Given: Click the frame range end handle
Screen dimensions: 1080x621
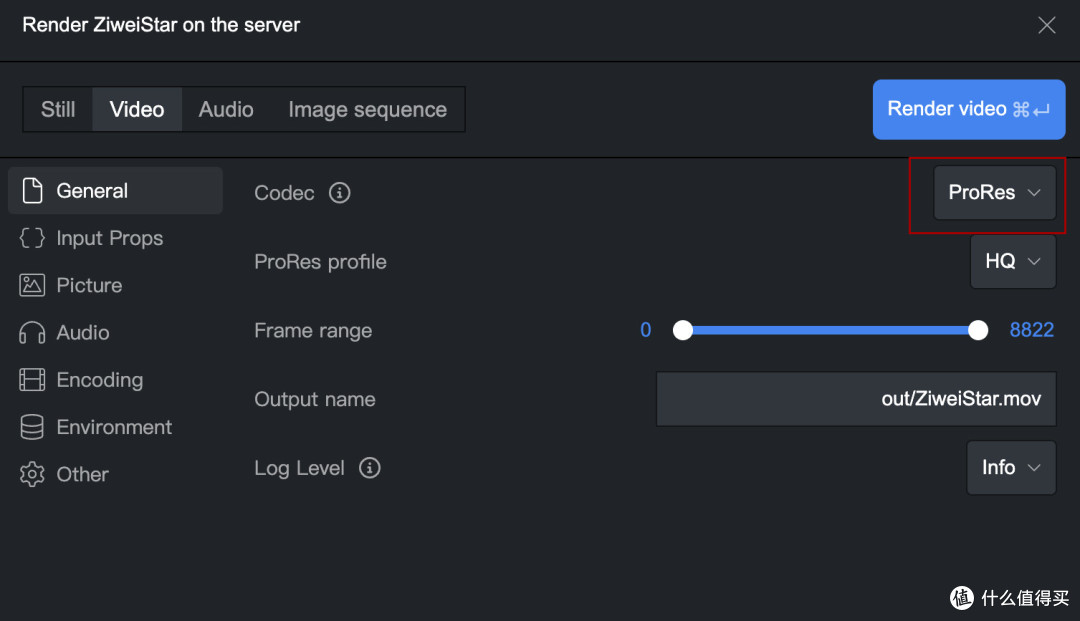Looking at the screenshot, I should click(x=977, y=330).
